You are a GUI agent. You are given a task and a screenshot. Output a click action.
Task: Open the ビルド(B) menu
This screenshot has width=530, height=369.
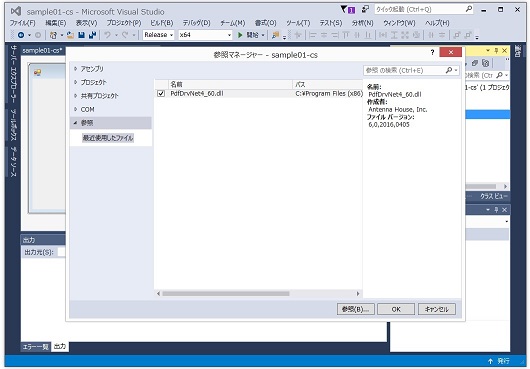162,23
